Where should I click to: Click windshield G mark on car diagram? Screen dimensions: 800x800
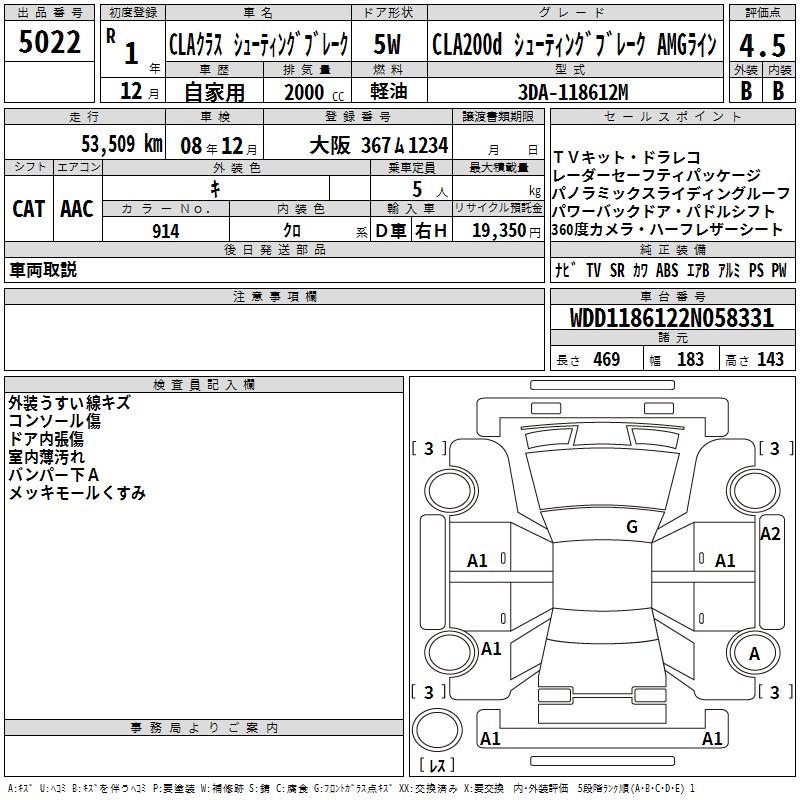(632, 526)
